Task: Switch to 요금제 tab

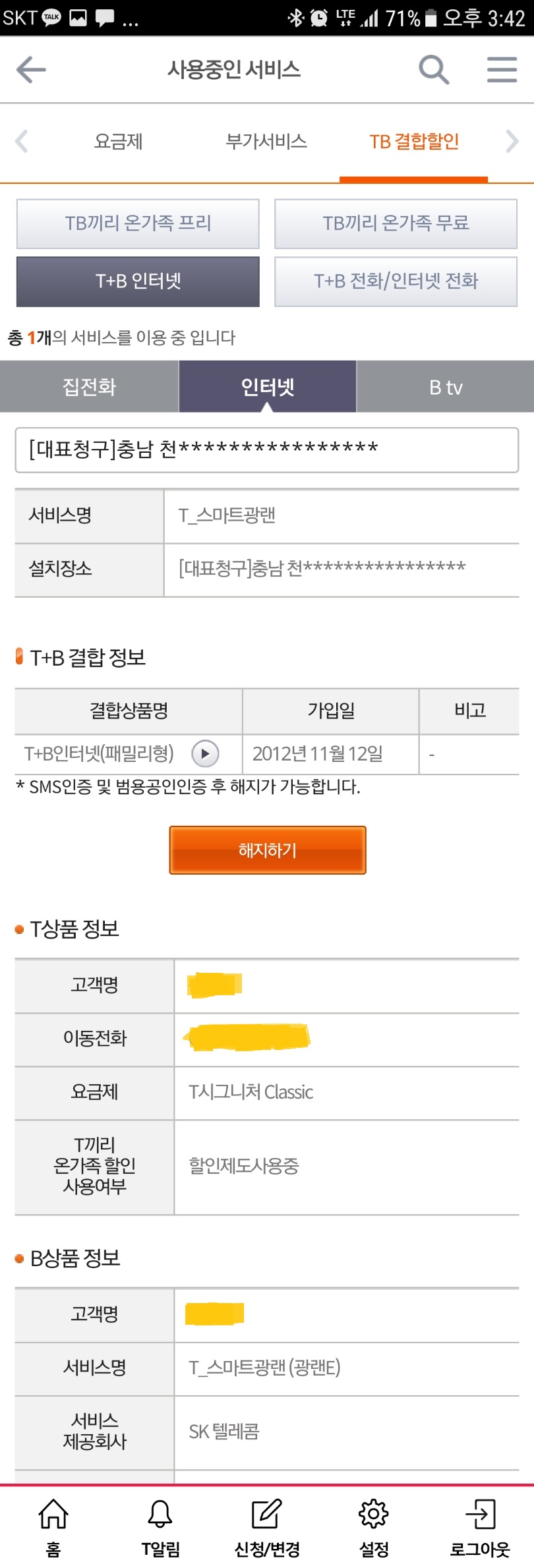Action: point(119,142)
